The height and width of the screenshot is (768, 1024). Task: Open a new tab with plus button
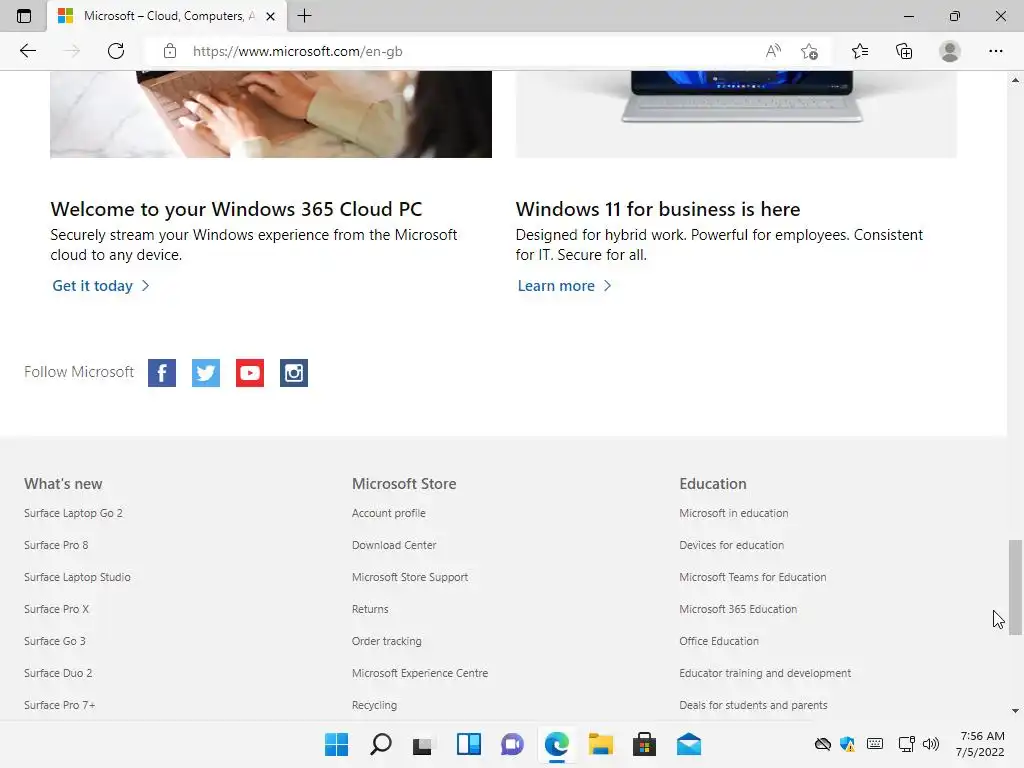coord(304,16)
